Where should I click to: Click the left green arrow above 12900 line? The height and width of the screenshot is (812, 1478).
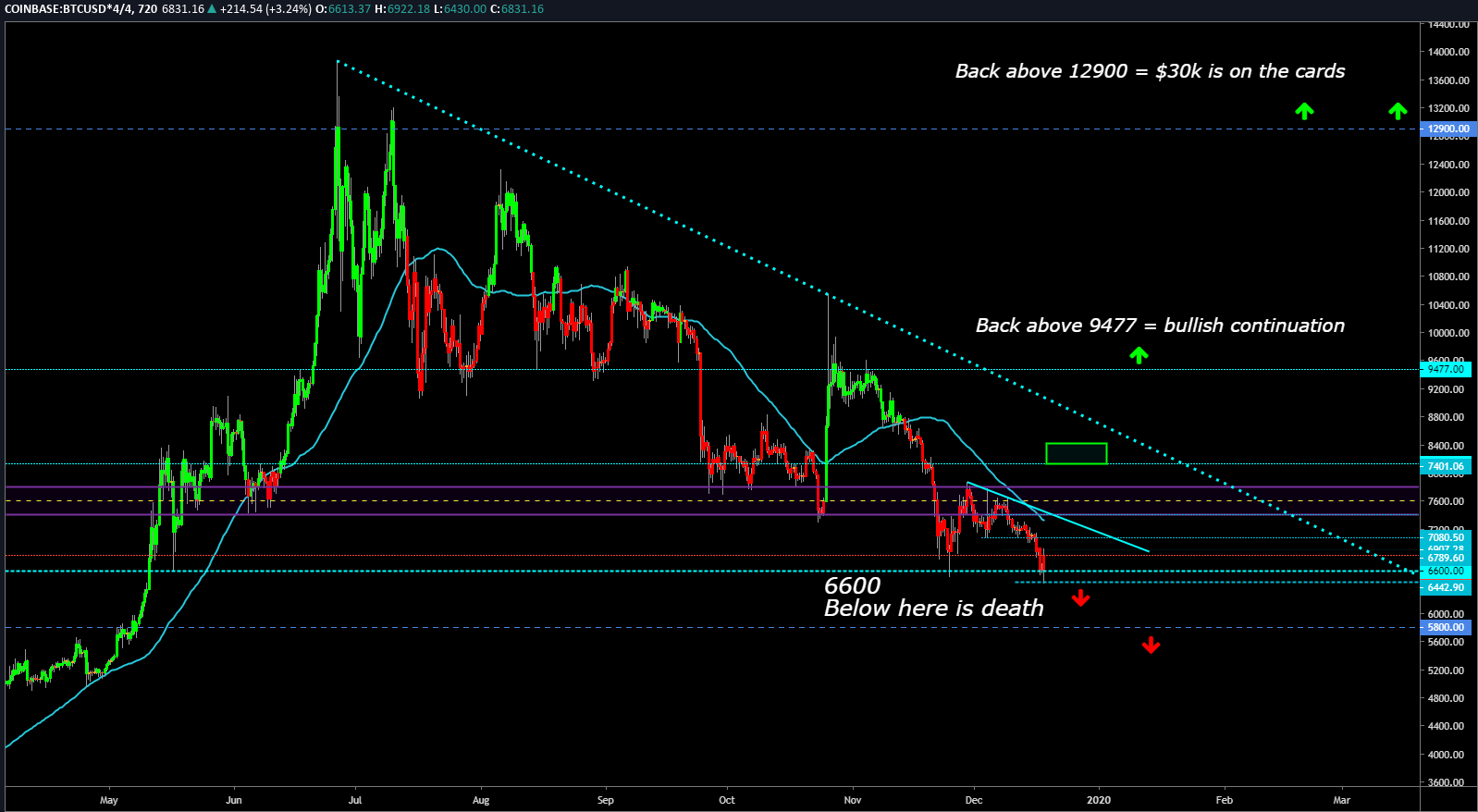[x=1304, y=111]
